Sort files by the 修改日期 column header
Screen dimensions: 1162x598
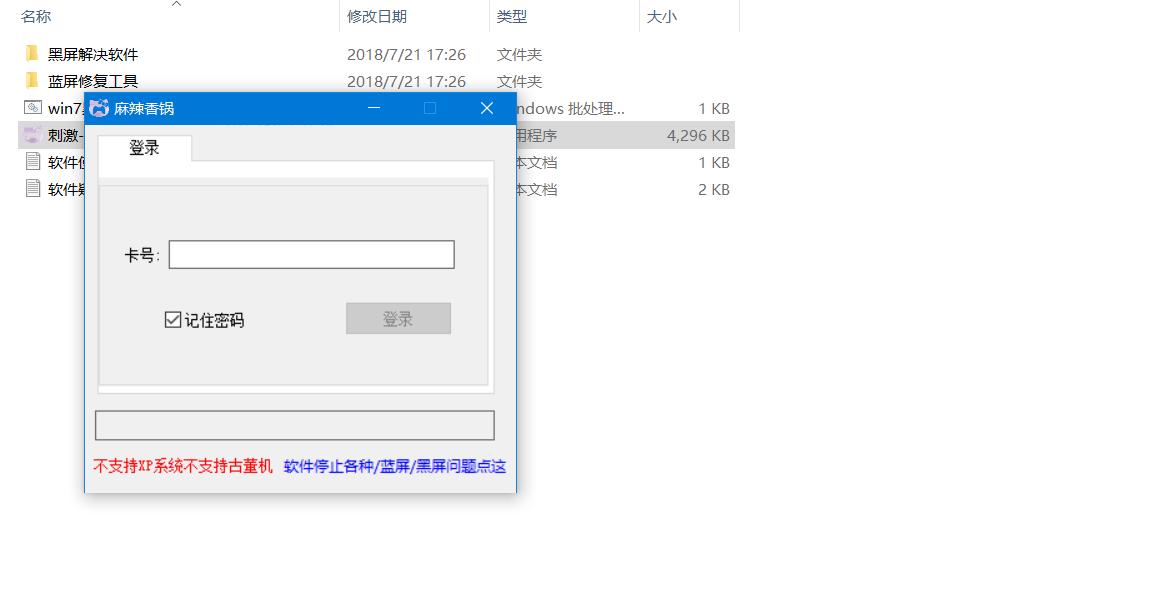pyautogui.click(x=377, y=16)
